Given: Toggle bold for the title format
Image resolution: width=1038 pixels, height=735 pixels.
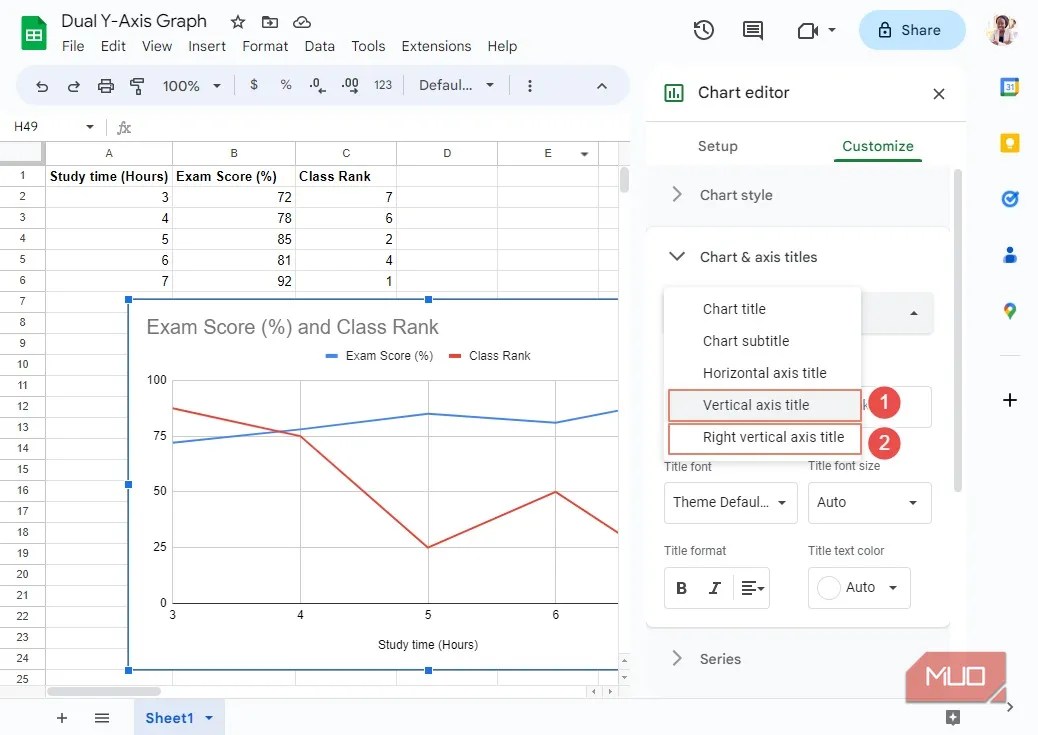Looking at the screenshot, I should [681, 587].
